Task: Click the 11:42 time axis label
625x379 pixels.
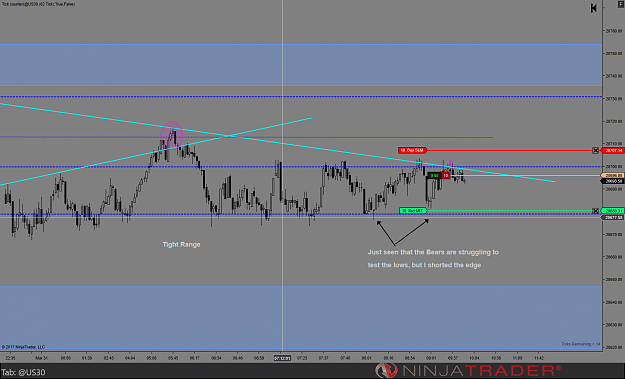Action: coord(539,358)
